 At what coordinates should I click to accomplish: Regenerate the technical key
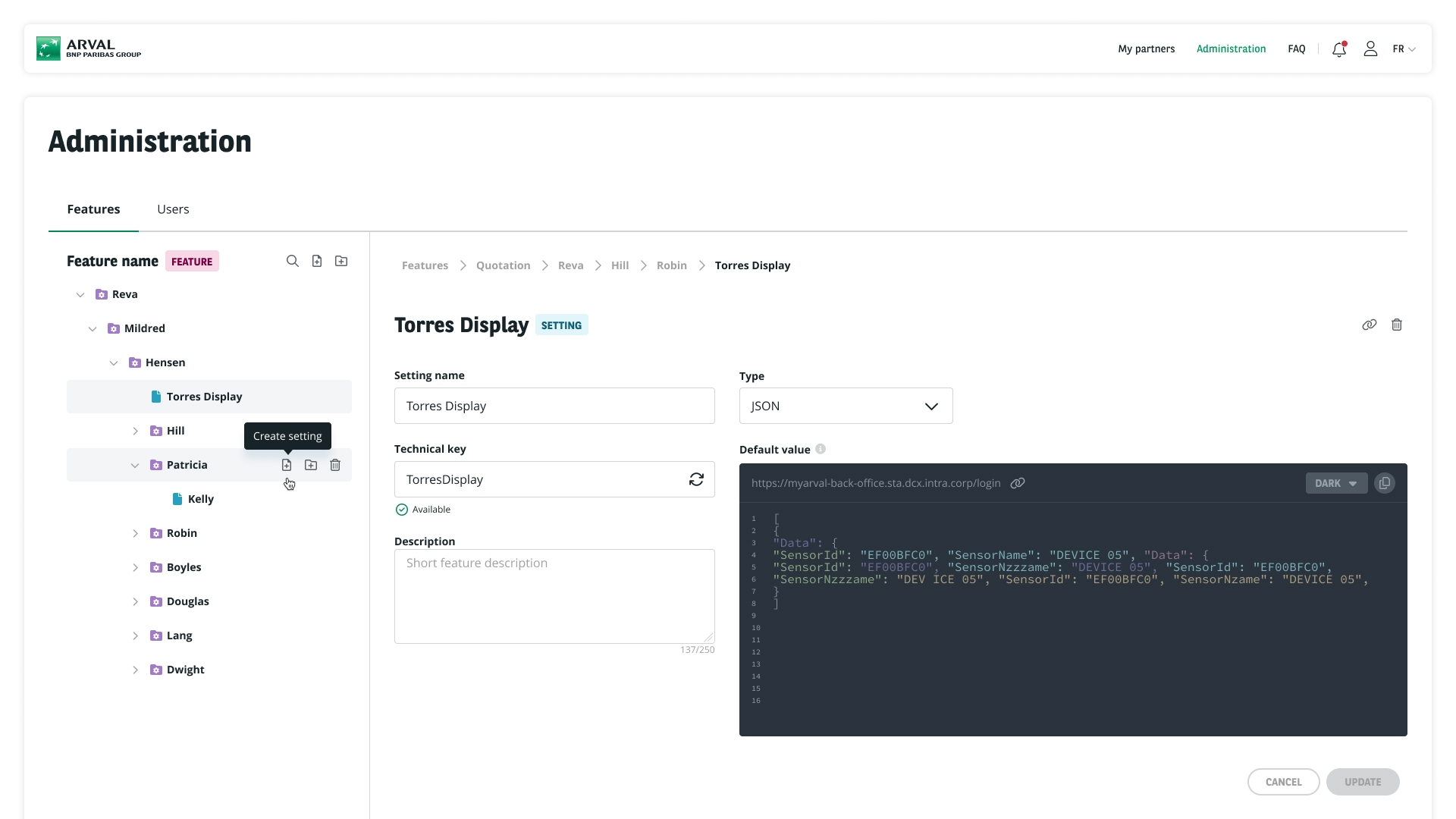[696, 479]
